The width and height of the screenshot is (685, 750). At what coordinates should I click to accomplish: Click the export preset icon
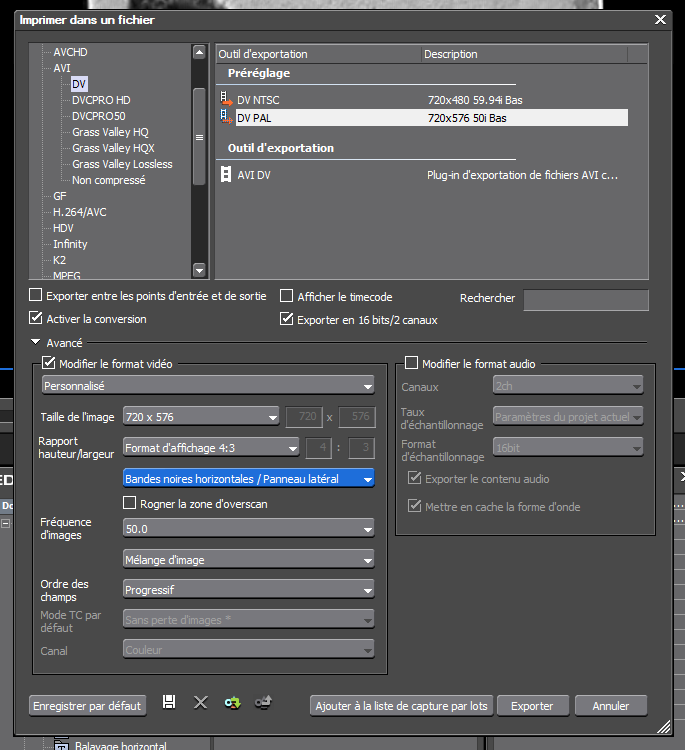coord(264,702)
